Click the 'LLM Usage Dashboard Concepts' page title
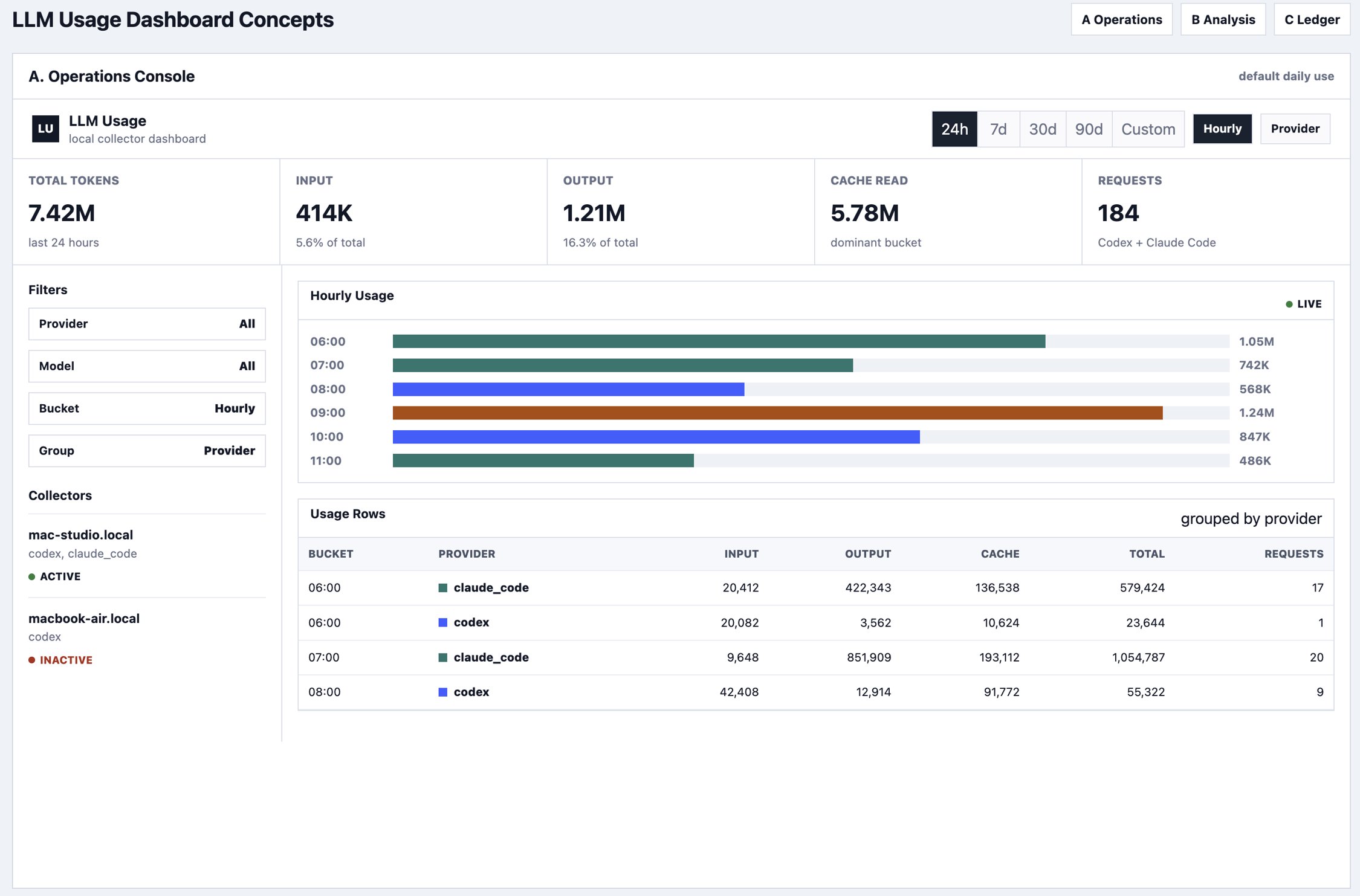Viewport: 1360px width, 896px height. point(173,19)
